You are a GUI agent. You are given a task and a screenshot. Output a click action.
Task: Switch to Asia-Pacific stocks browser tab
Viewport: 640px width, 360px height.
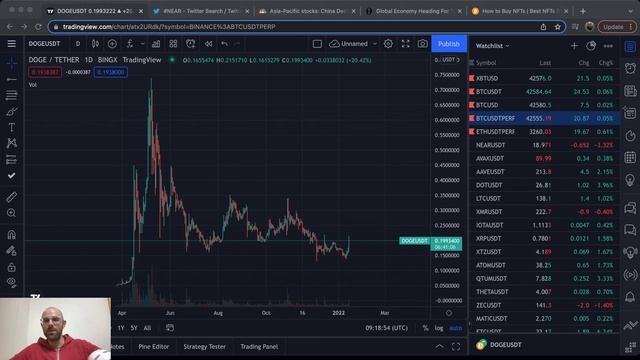[x=307, y=11]
